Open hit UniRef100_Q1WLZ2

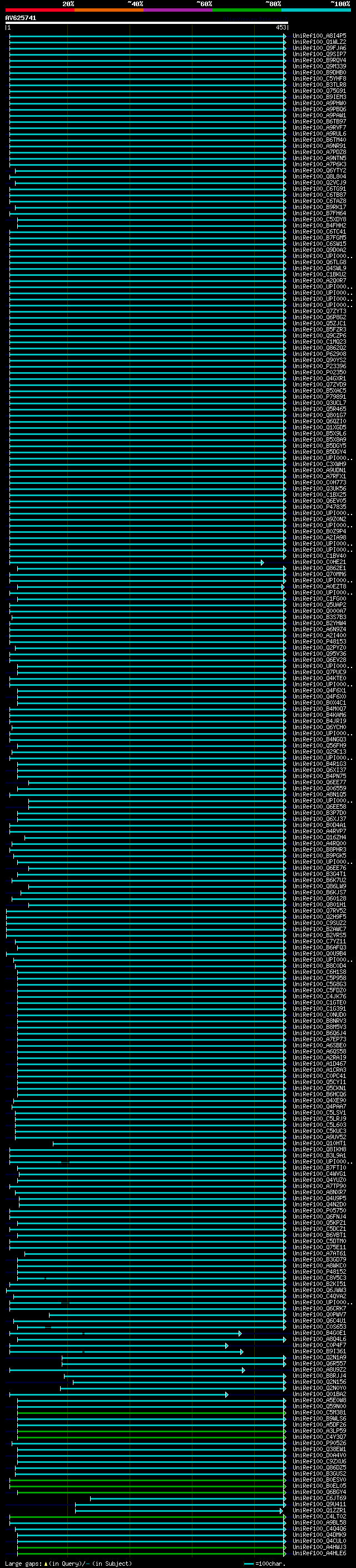tap(319, 42)
